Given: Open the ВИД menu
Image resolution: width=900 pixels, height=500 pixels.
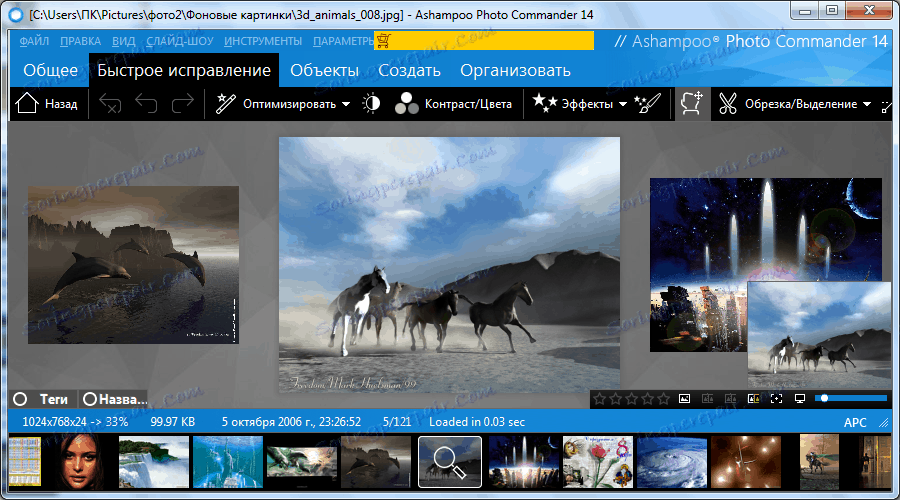Looking at the screenshot, I should coord(123,41).
